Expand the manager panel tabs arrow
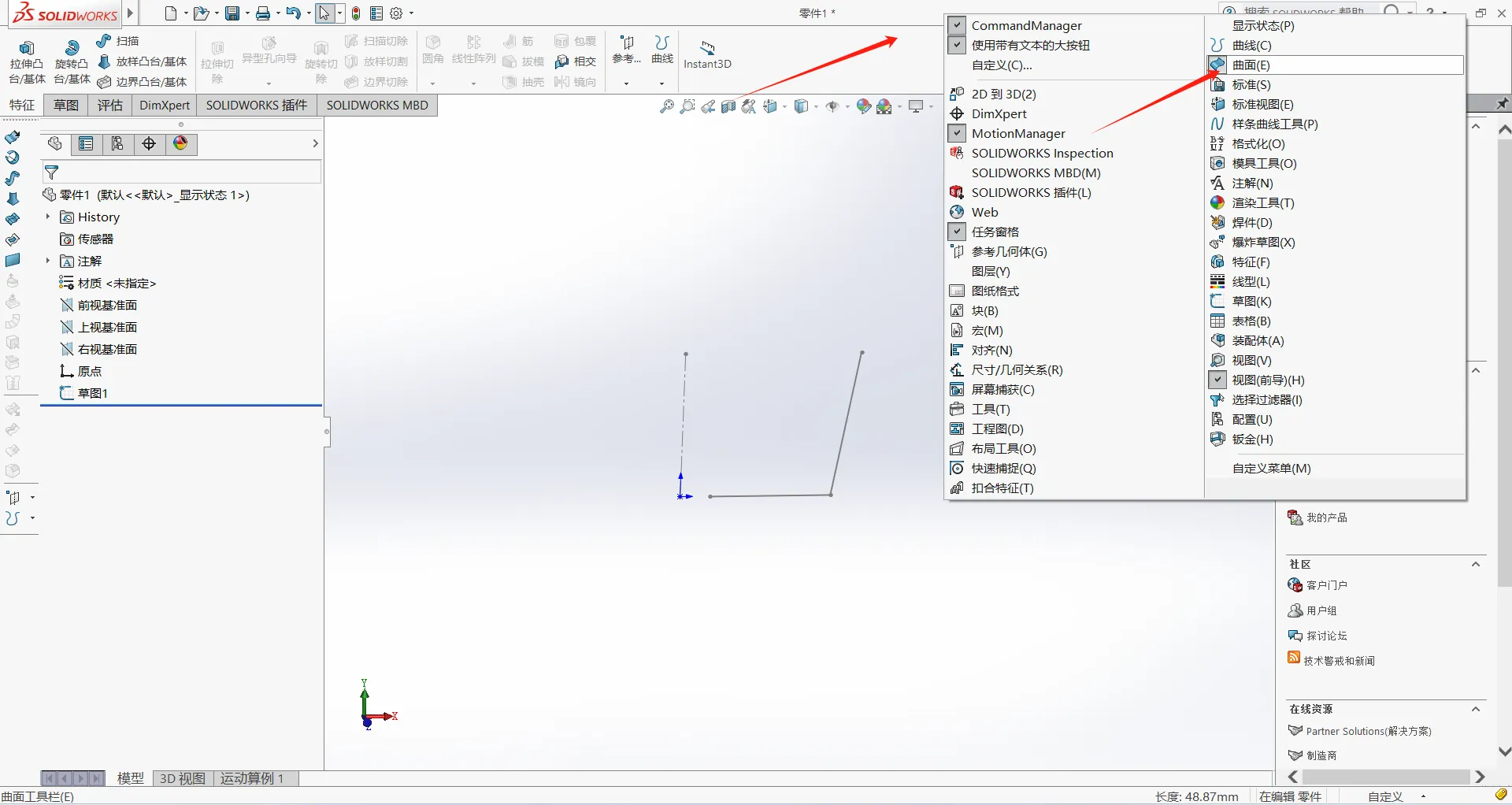This screenshot has width=1512, height=805. (x=315, y=143)
